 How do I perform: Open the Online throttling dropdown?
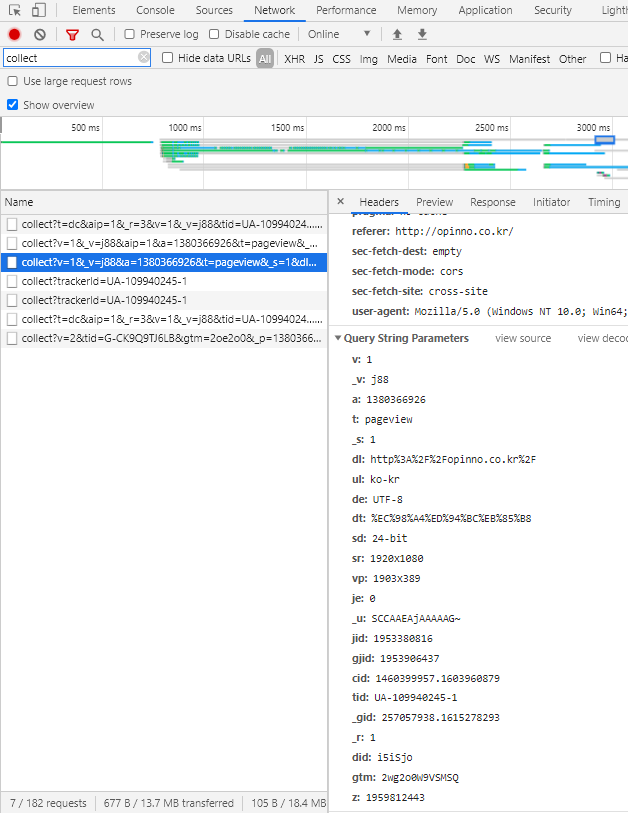(x=340, y=34)
